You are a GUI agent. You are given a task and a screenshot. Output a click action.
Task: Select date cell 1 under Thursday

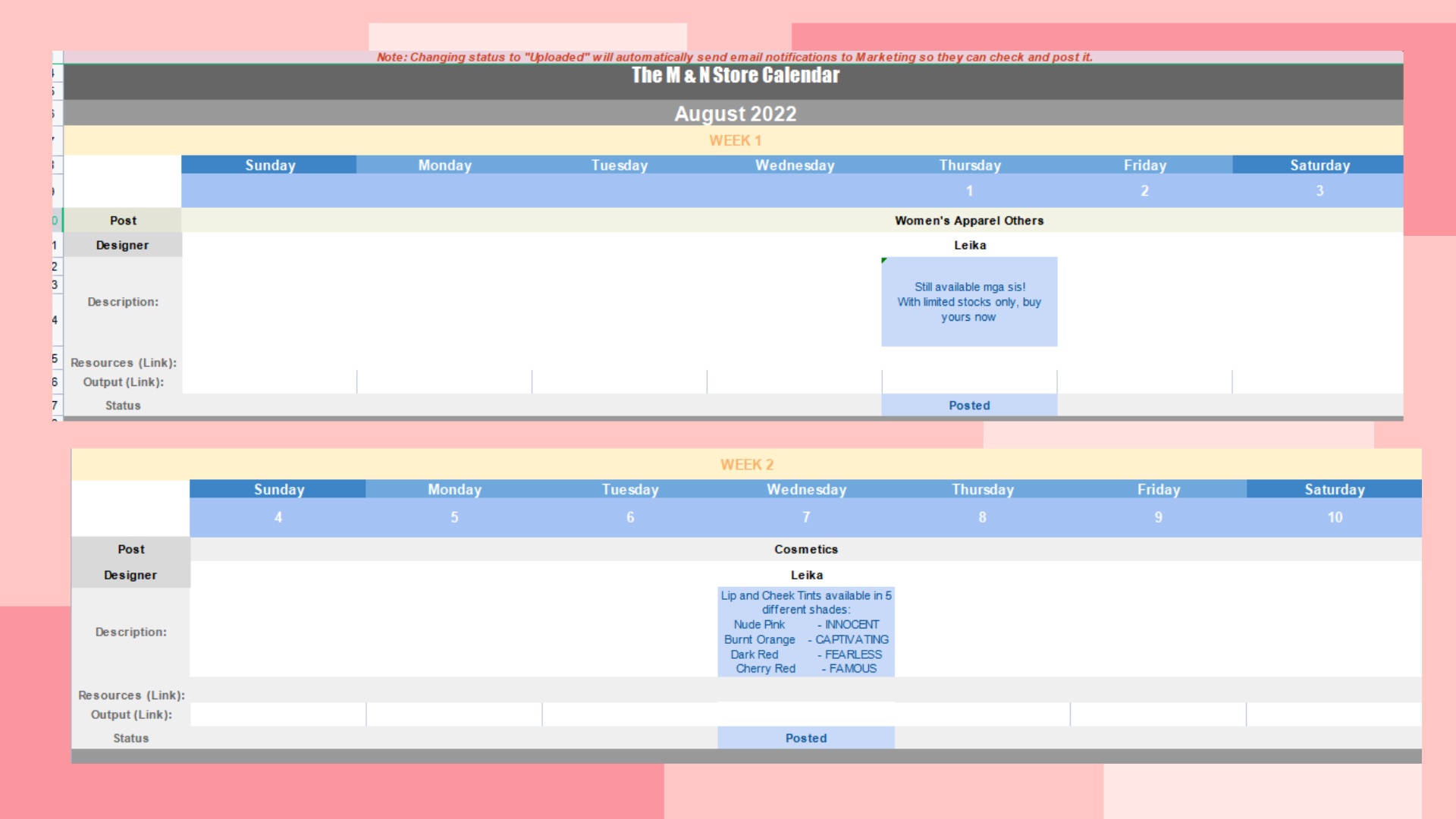(x=969, y=191)
